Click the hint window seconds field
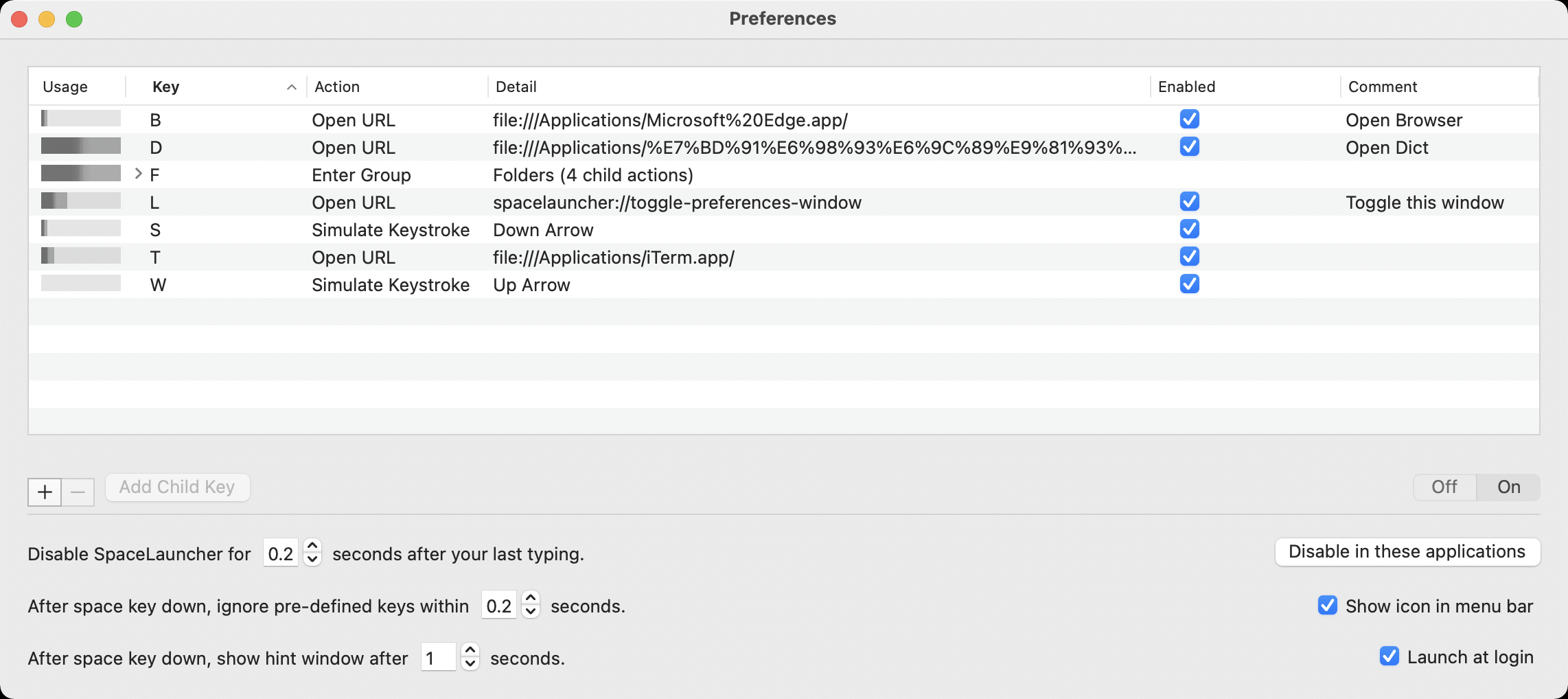 pos(439,657)
